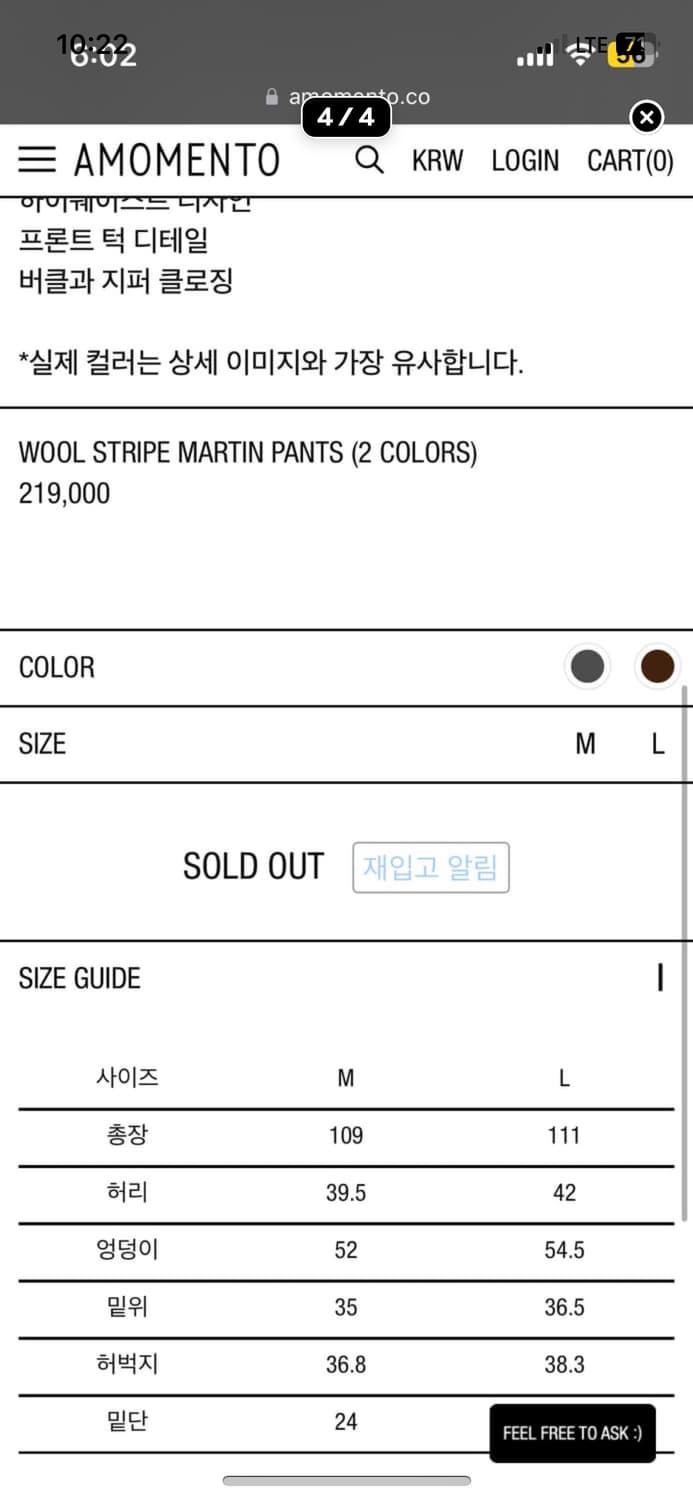Open the FEEL FREE TO ASK chat
This screenshot has width=693, height=1500.
click(572, 1433)
